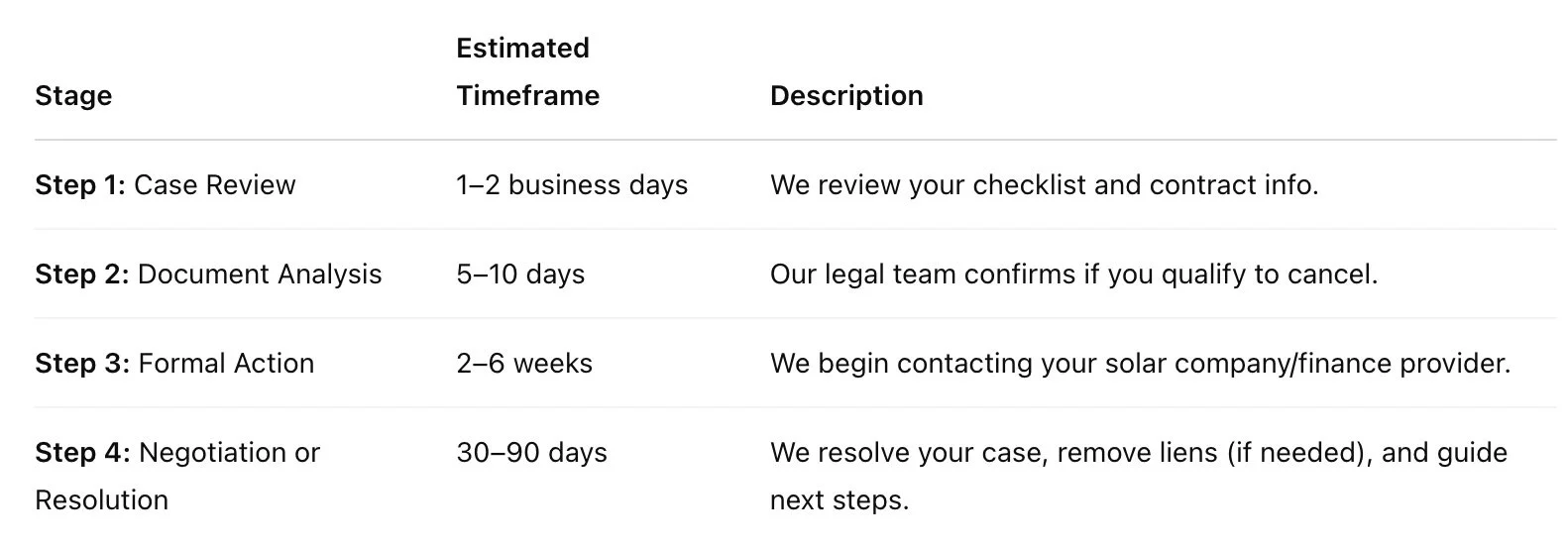Image resolution: width=1568 pixels, height=551 pixels.
Task: Click the bold Step 4 label
Action: 82,453
